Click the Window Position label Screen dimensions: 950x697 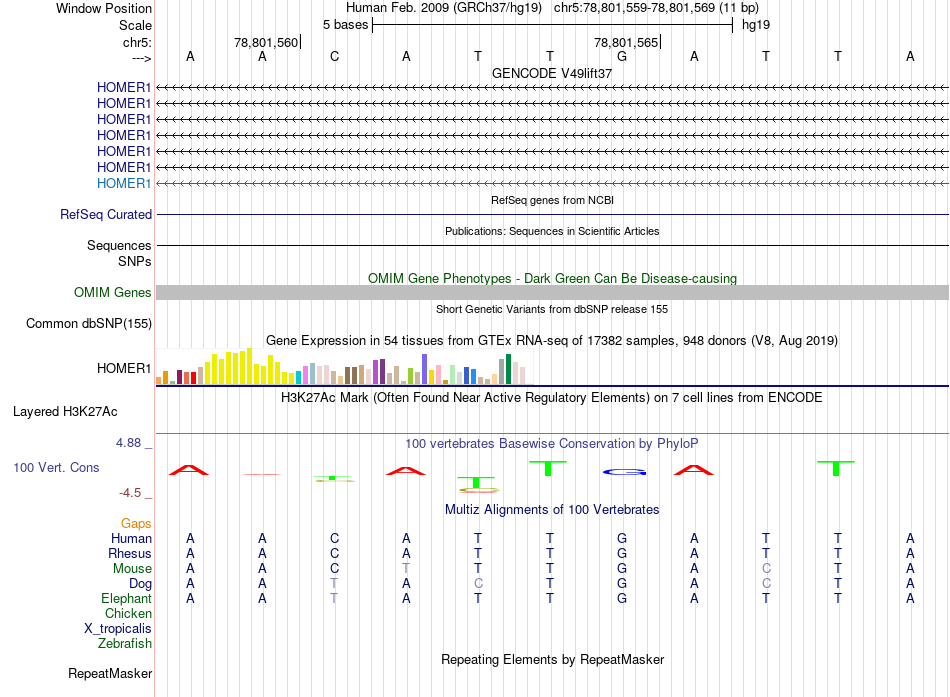(104, 8)
